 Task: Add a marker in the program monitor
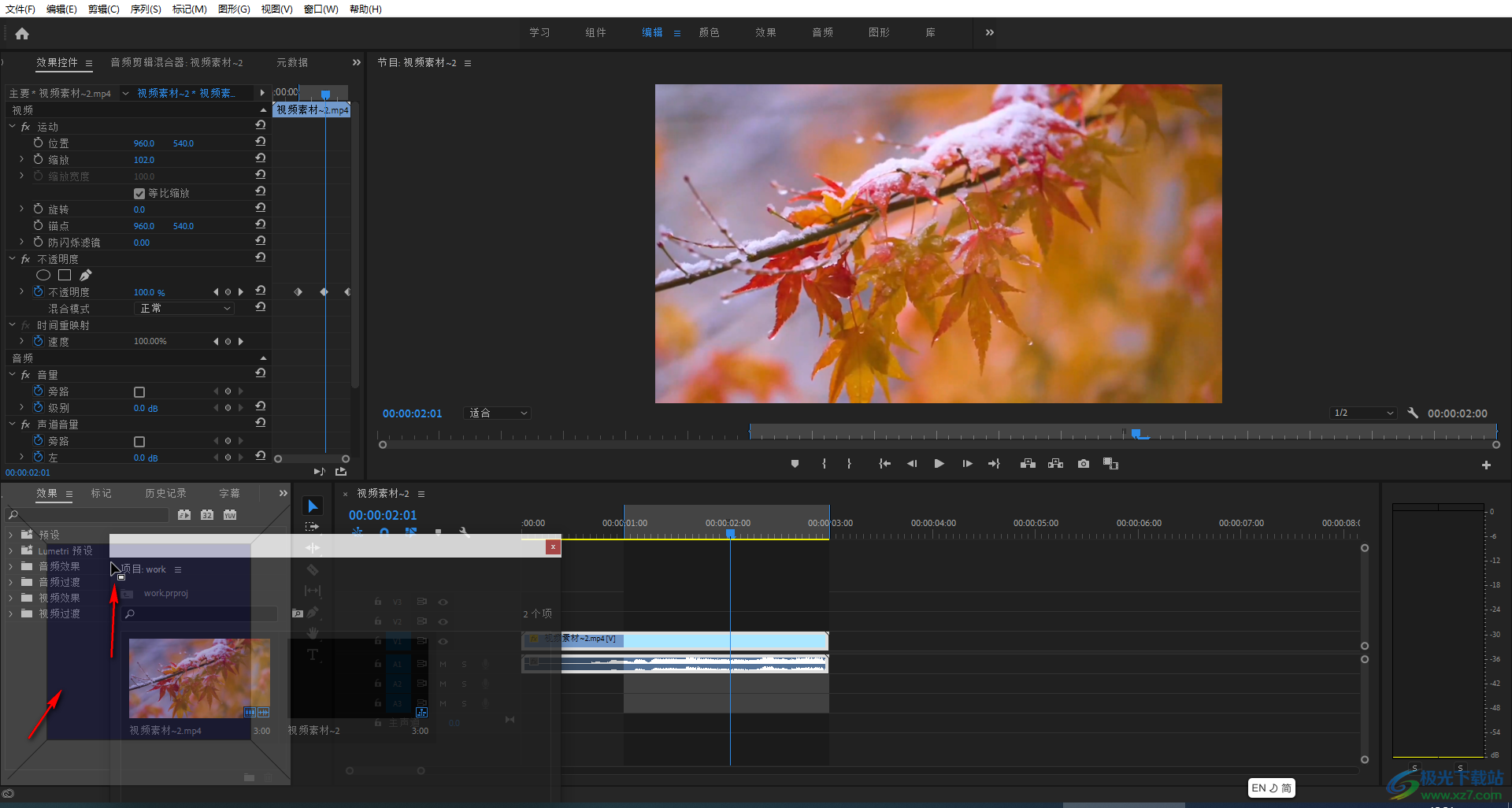[x=795, y=464]
